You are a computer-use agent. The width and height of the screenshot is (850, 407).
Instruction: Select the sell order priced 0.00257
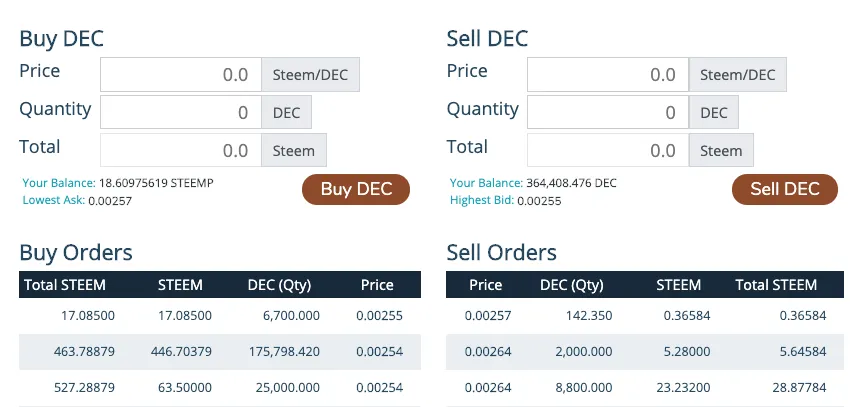click(645, 315)
